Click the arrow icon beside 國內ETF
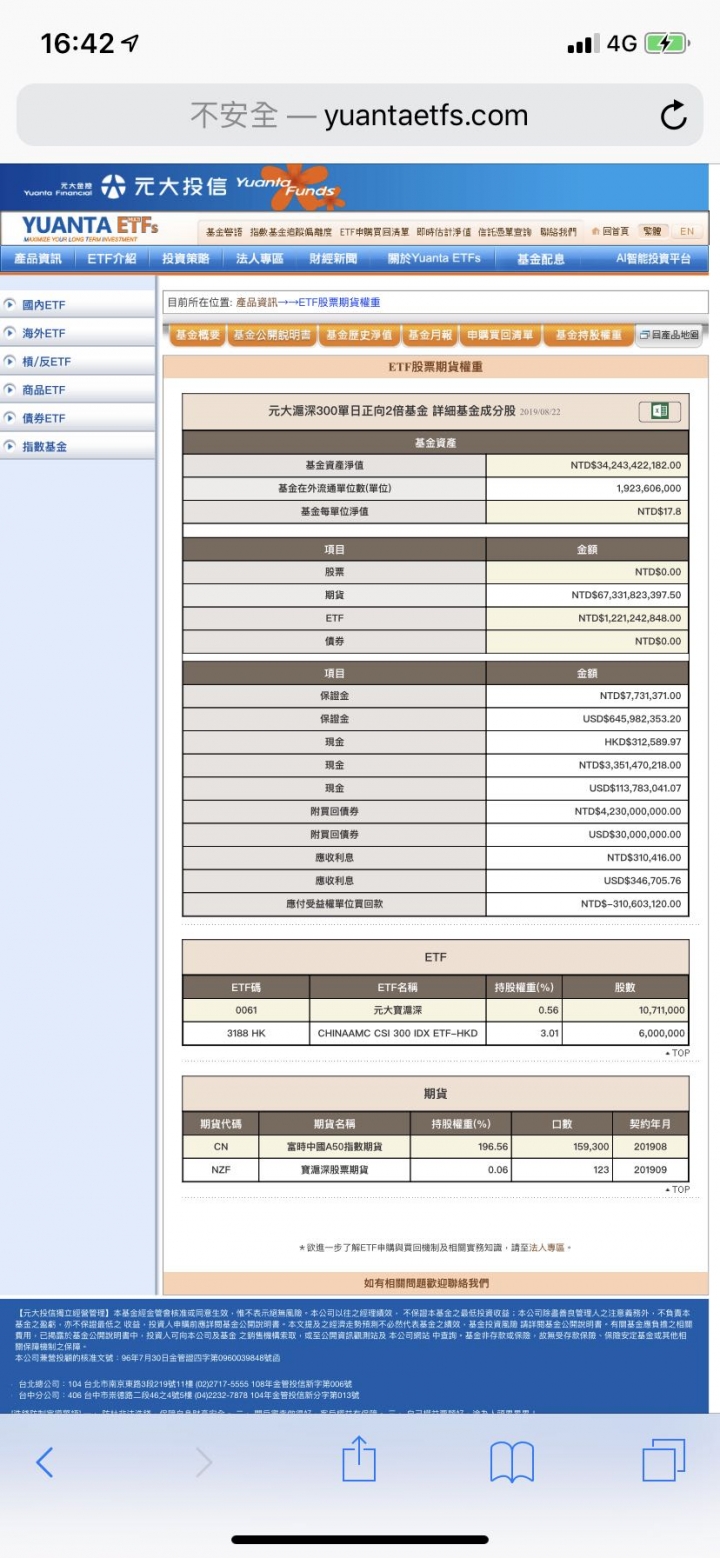The width and height of the screenshot is (720, 1558). point(11,305)
